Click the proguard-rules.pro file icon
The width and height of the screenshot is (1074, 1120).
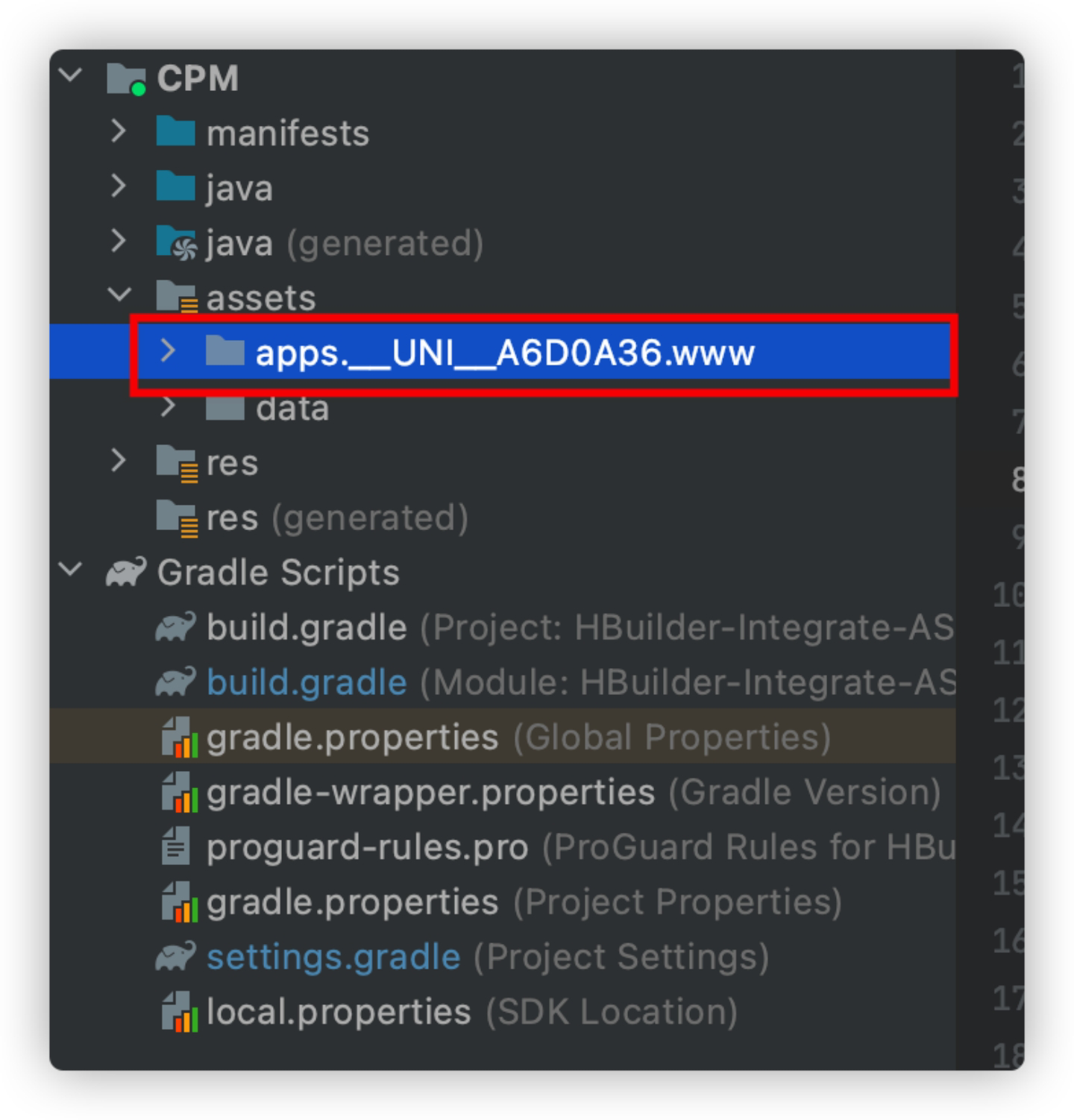(176, 847)
